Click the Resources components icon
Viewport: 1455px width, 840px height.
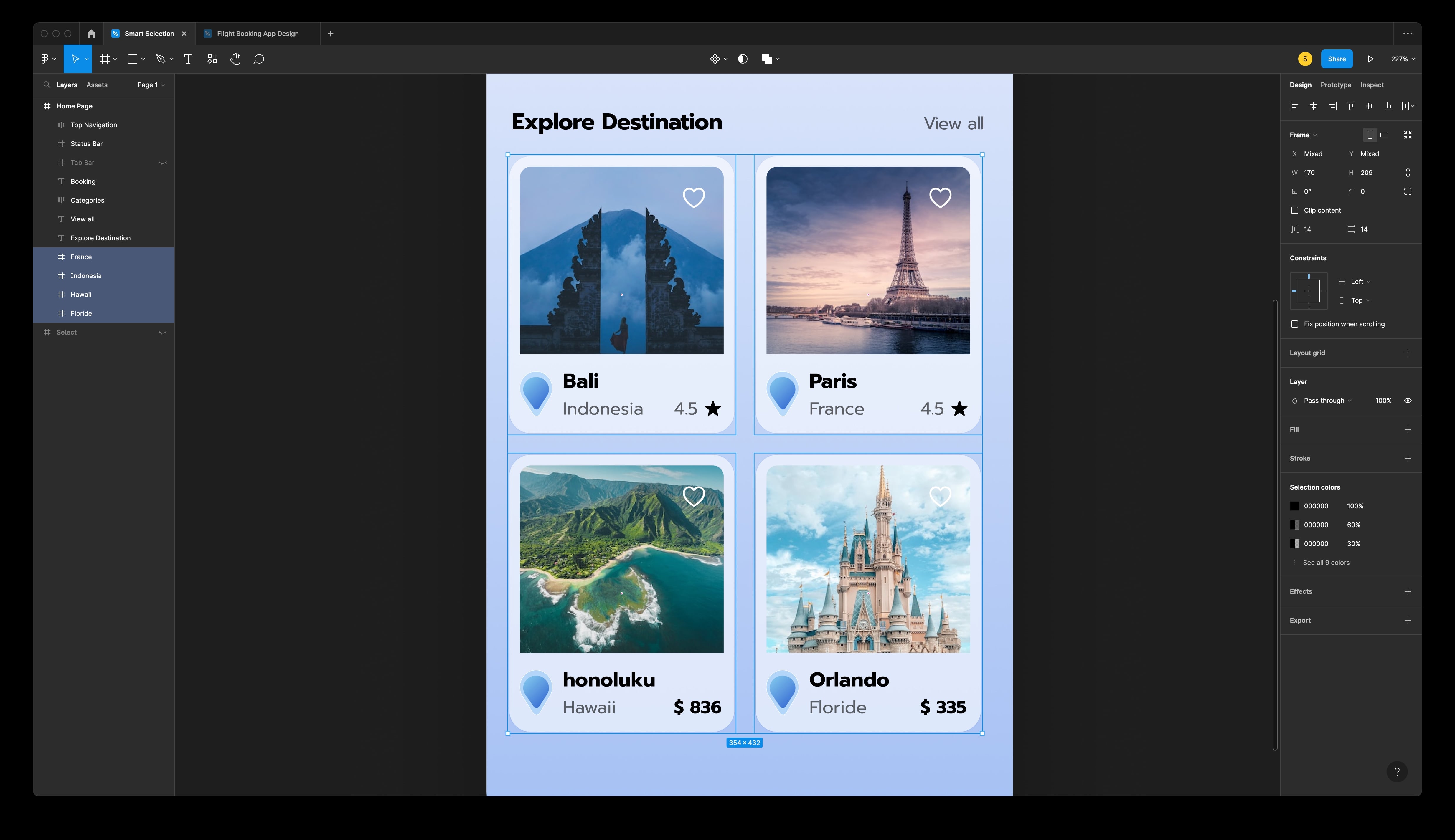(212, 59)
